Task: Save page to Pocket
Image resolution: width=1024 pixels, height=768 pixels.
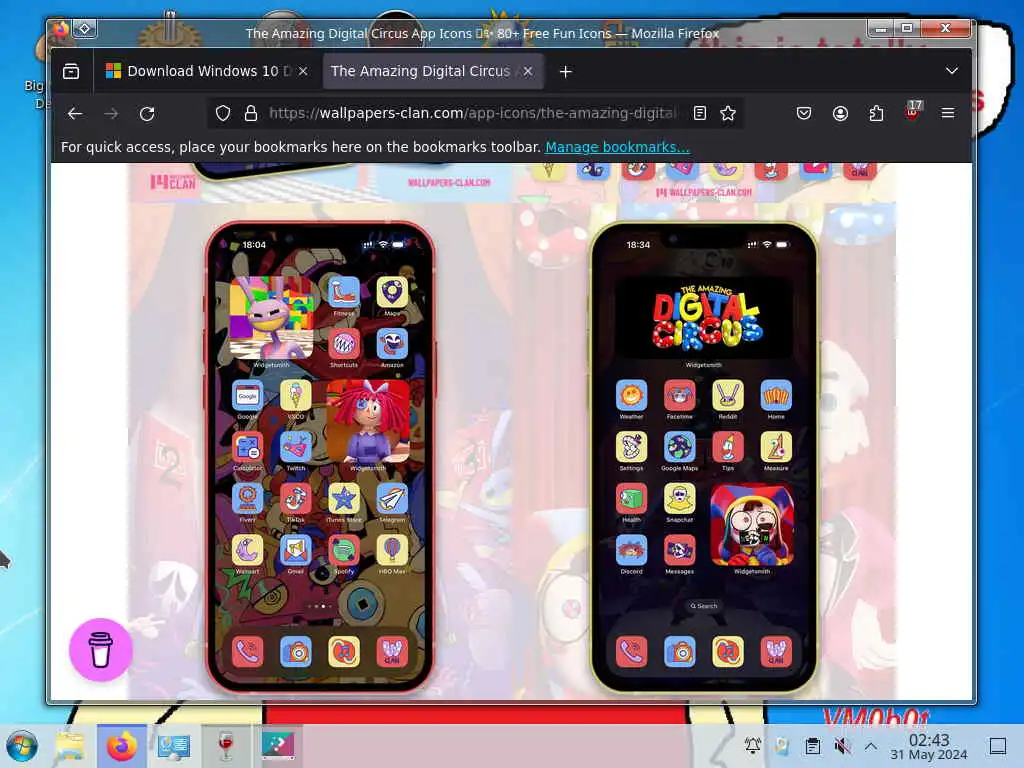Action: [804, 114]
